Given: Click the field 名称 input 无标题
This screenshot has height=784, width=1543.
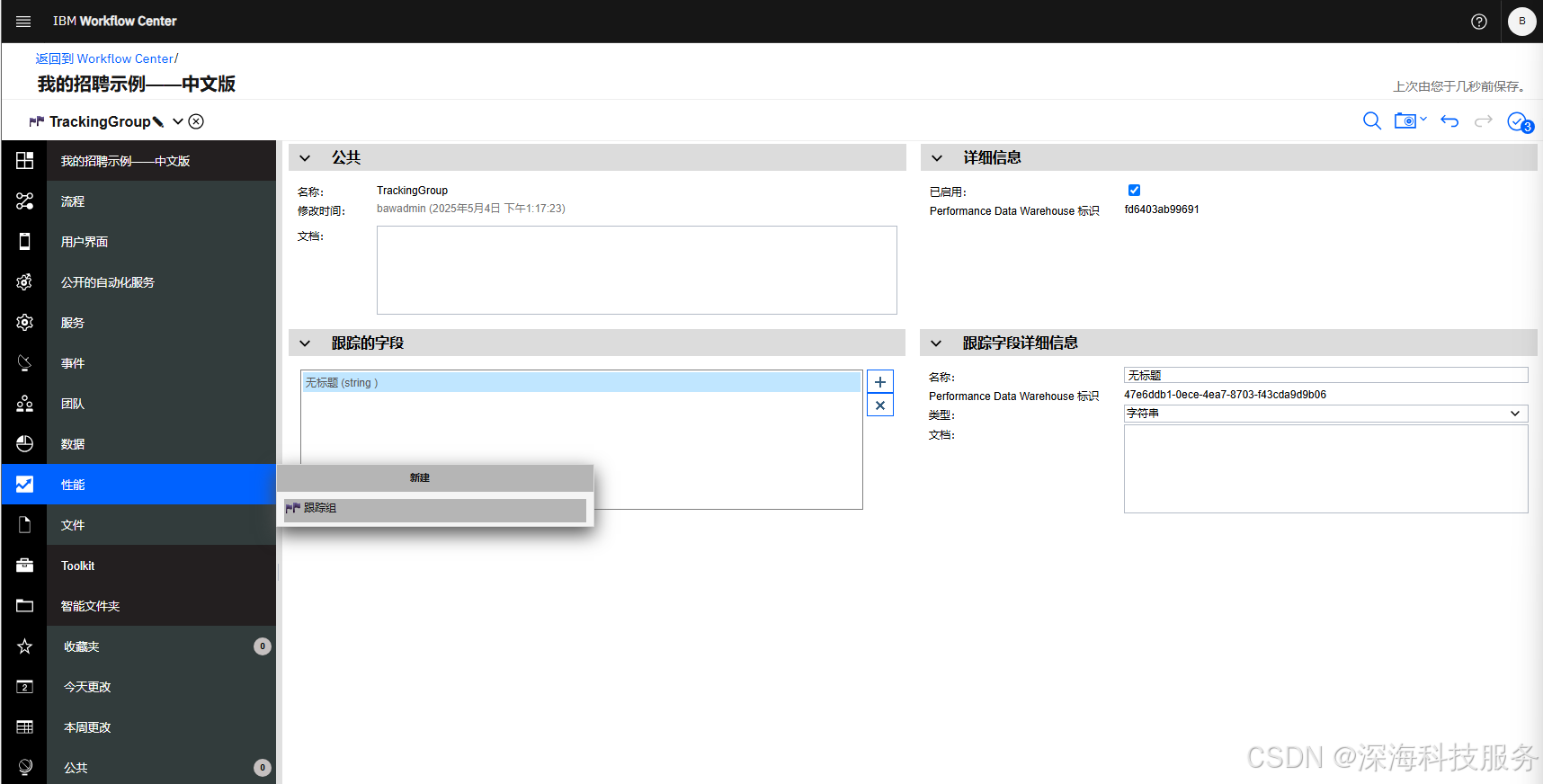Looking at the screenshot, I should tap(1325, 375).
